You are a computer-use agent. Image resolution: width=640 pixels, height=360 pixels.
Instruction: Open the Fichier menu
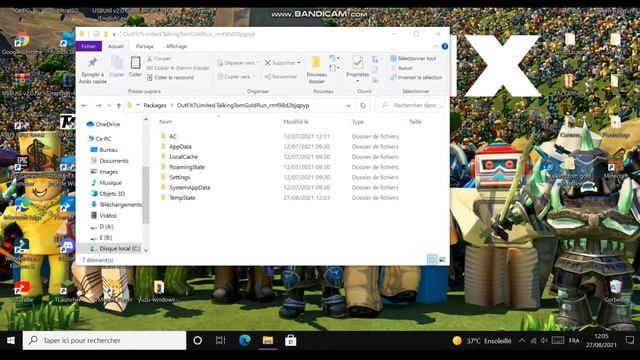coord(89,47)
